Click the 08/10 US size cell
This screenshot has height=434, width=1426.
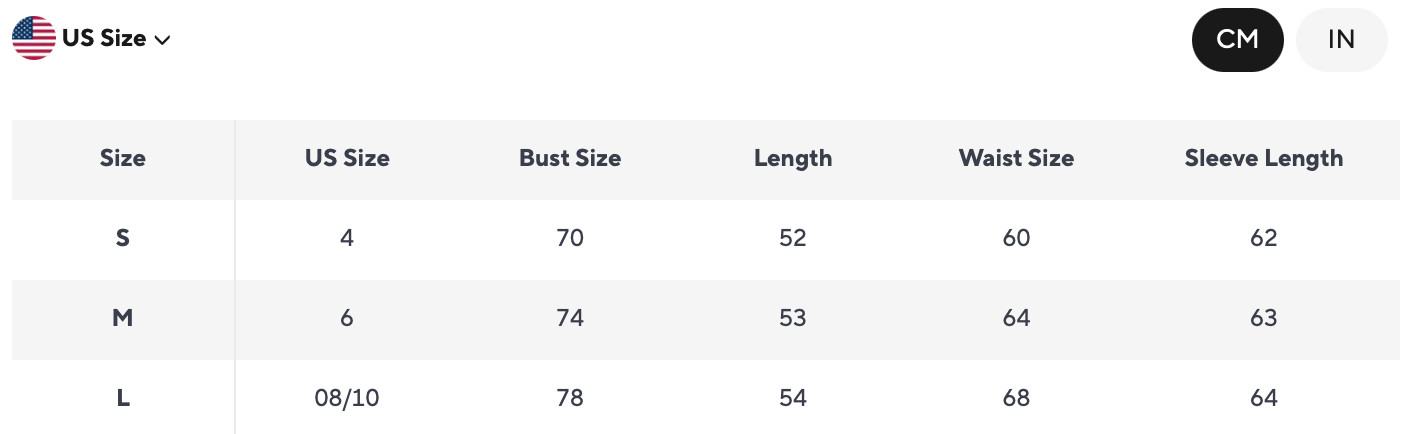(347, 398)
